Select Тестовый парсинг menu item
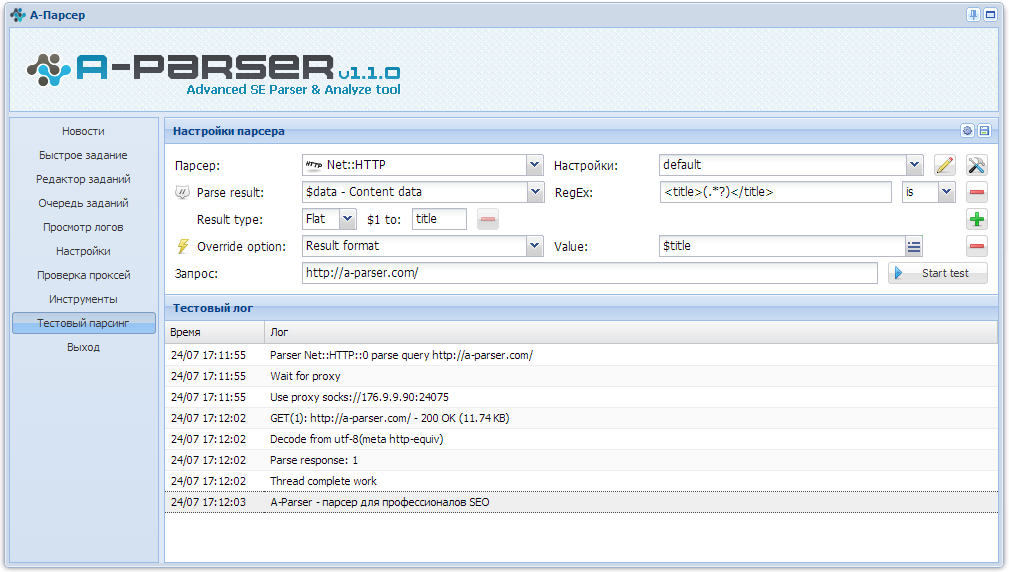Screen dimensions: 1009x572 83,323
